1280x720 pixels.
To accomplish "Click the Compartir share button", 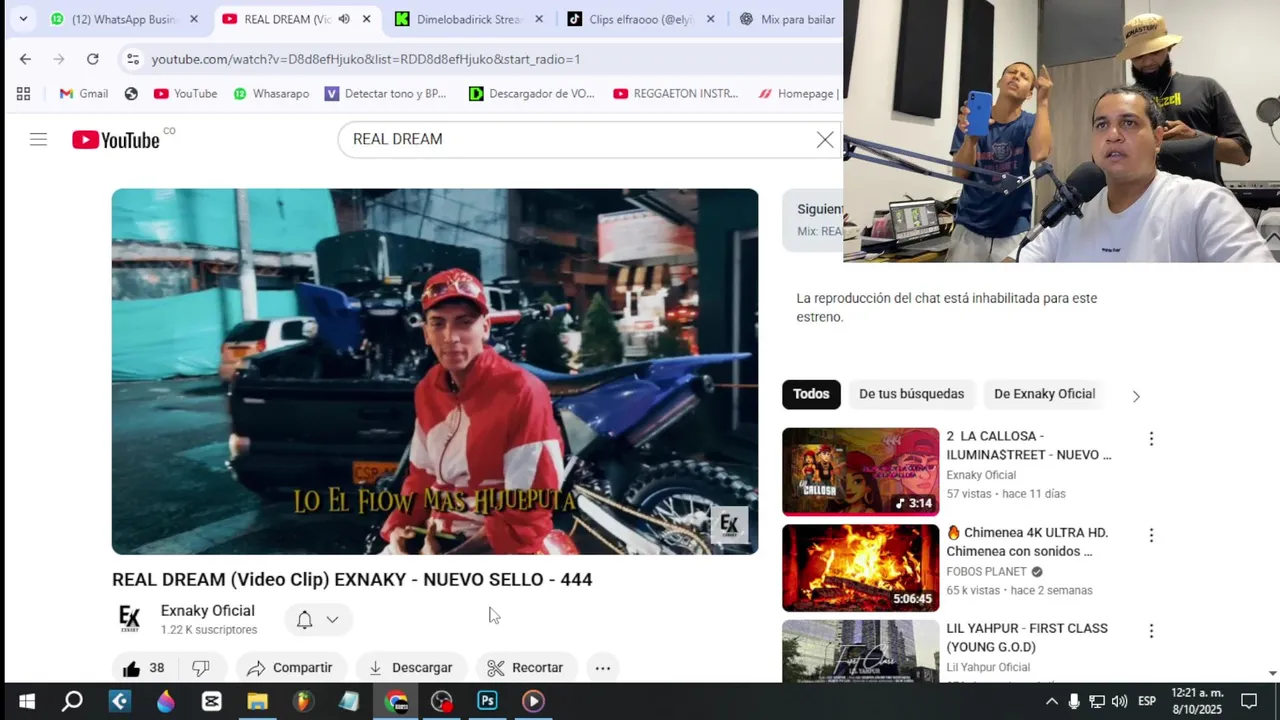I will click(290, 668).
